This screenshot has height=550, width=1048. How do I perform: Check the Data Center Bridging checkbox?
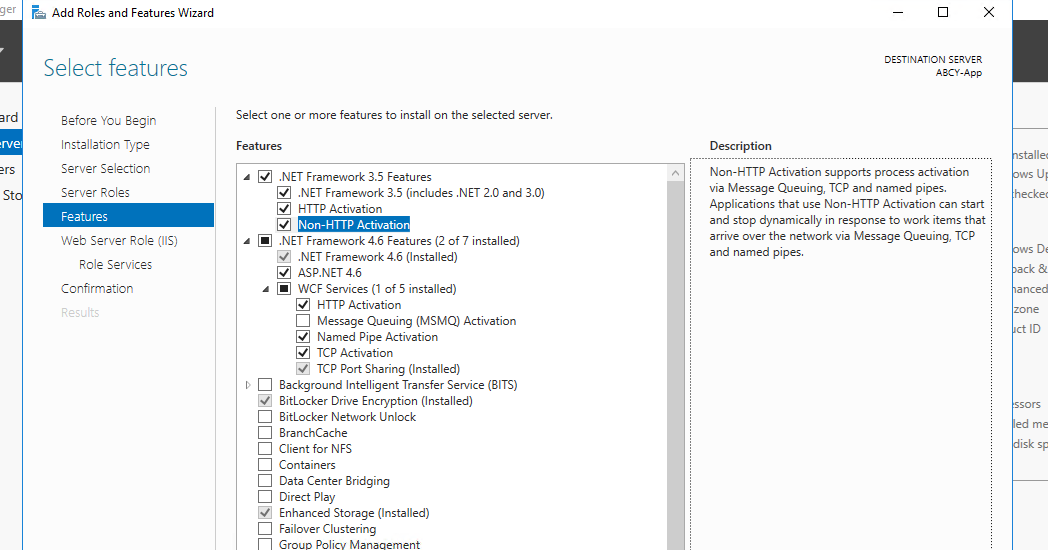tap(265, 481)
